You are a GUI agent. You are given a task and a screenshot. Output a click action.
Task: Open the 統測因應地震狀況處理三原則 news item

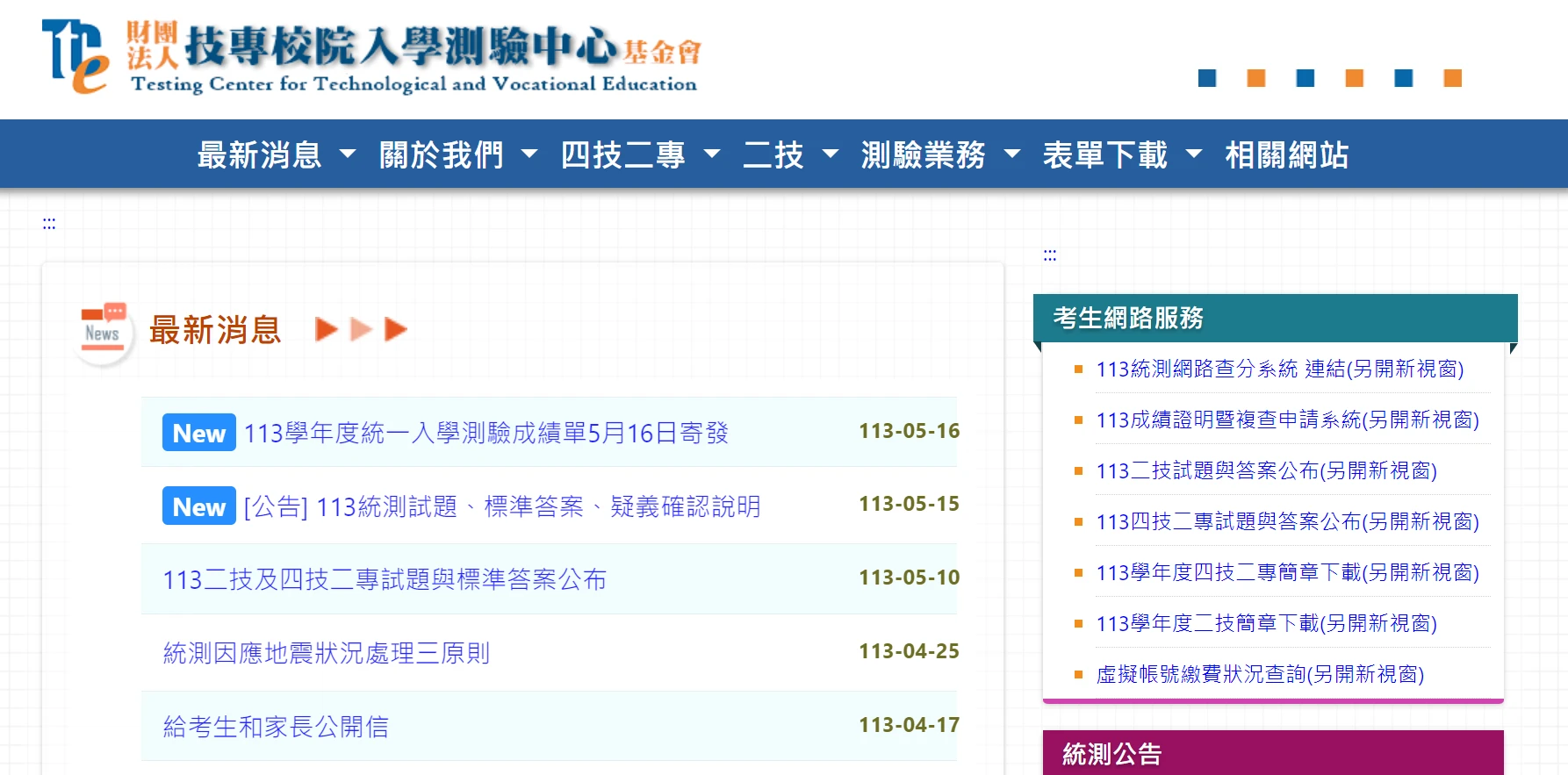[327, 653]
